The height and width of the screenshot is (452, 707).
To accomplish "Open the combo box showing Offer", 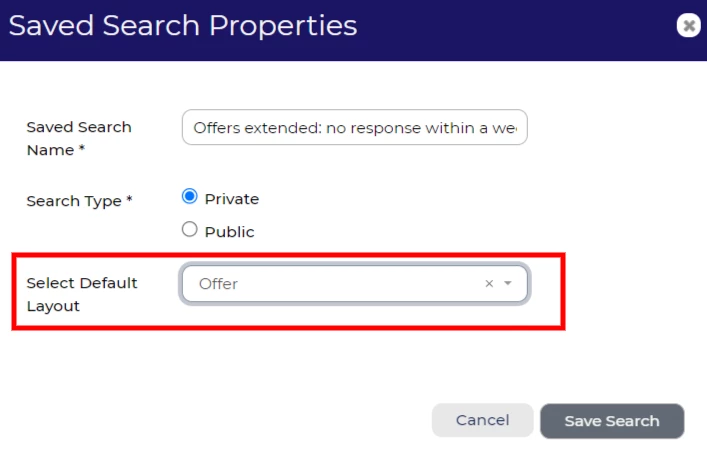I will tap(340, 284).
